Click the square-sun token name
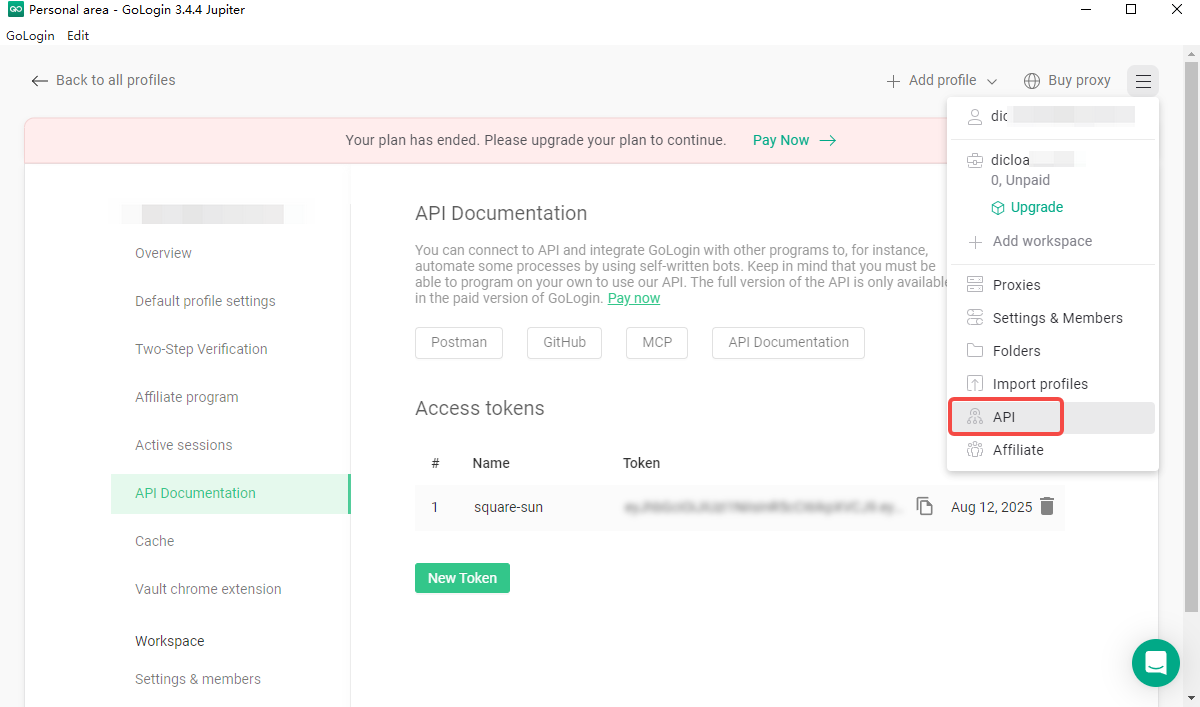The height and width of the screenshot is (707, 1200). (508, 507)
